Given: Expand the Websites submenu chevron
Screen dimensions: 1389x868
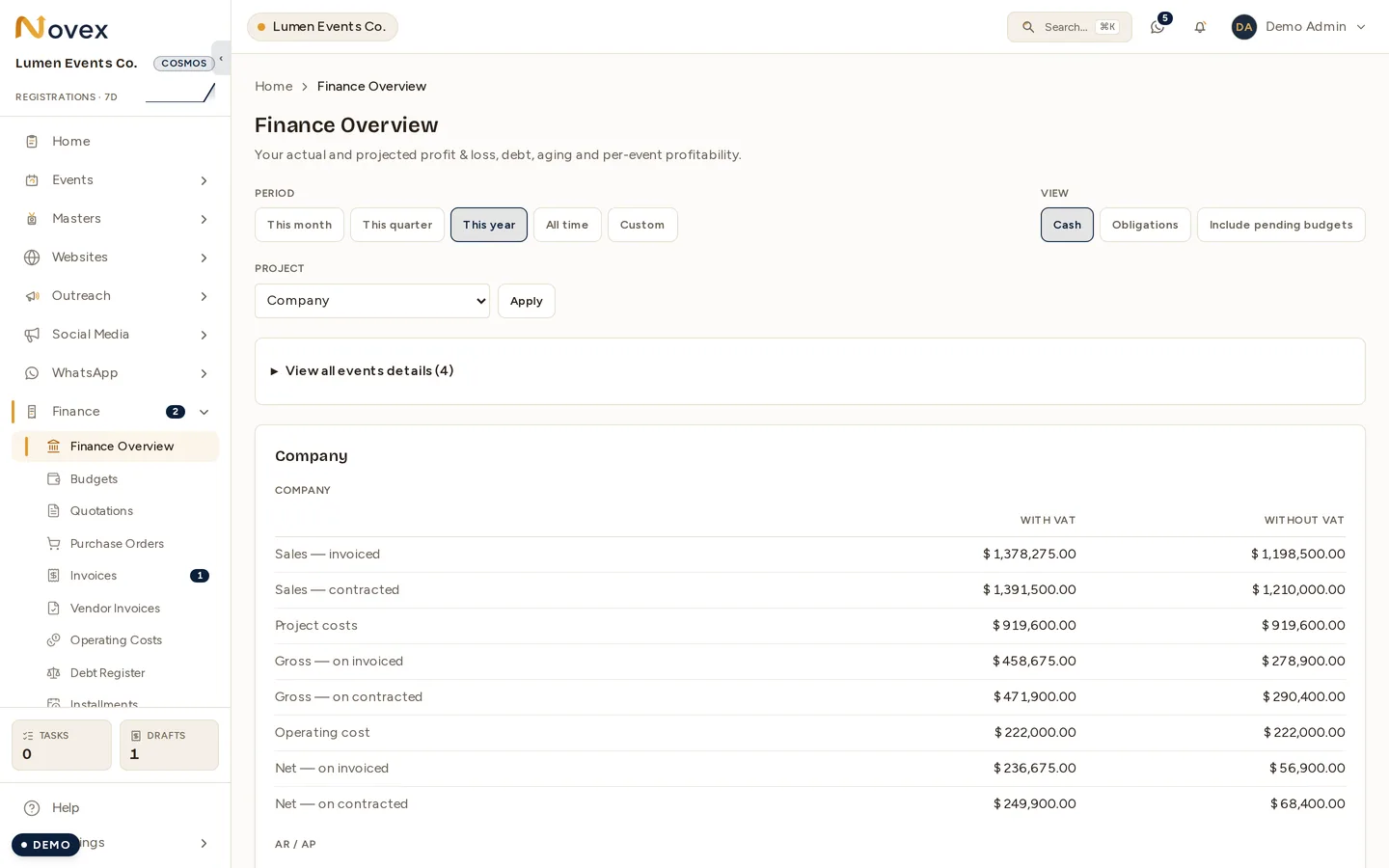Looking at the screenshot, I should [x=204, y=258].
